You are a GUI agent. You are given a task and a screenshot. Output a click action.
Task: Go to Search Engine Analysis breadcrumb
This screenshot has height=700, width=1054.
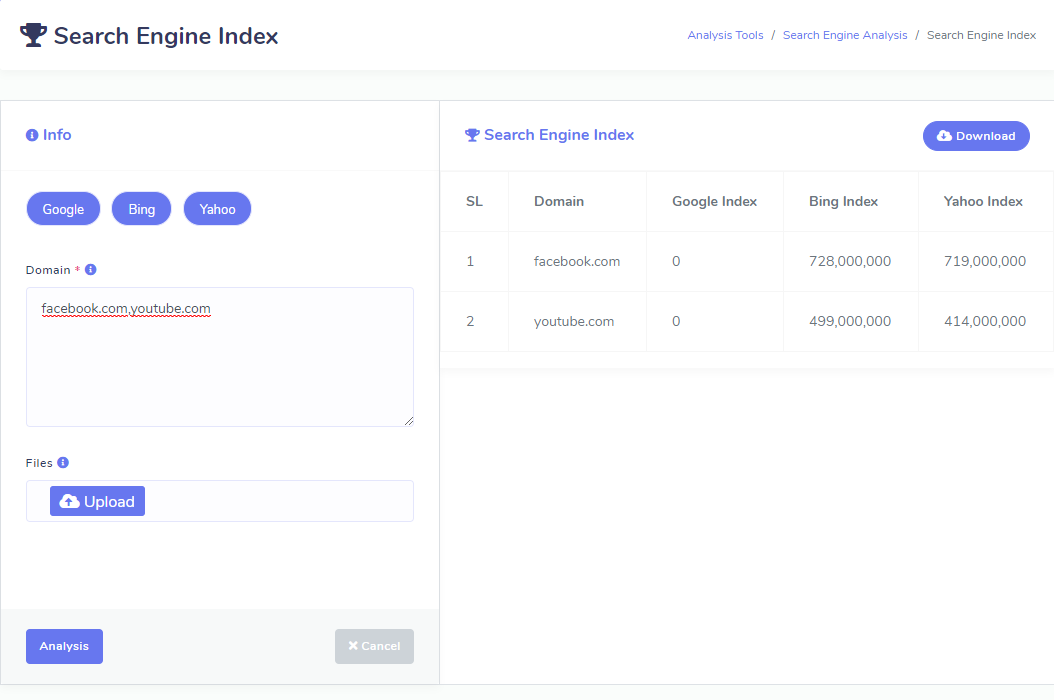coord(845,35)
